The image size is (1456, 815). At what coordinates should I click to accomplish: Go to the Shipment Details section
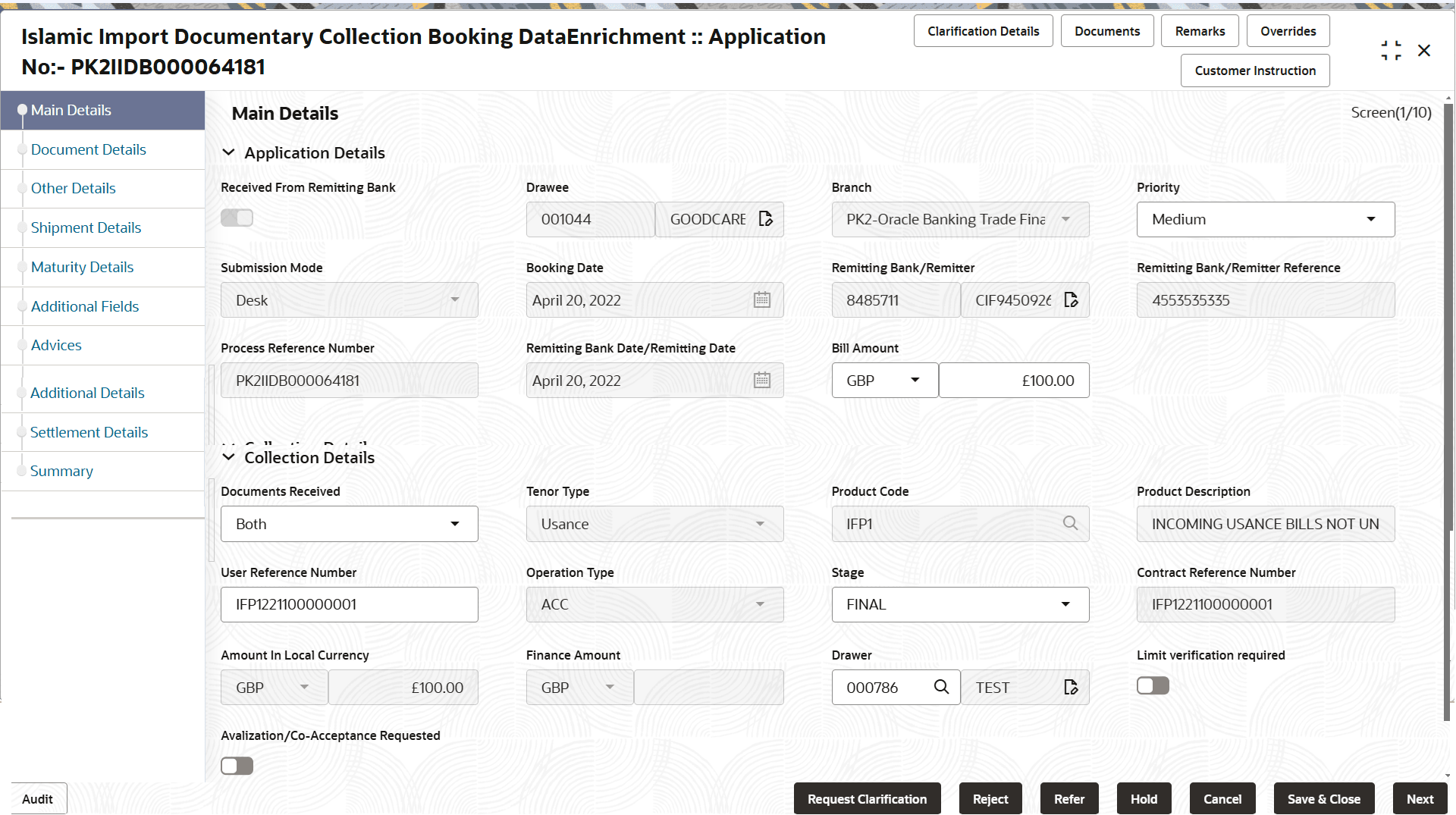(x=86, y=227)
